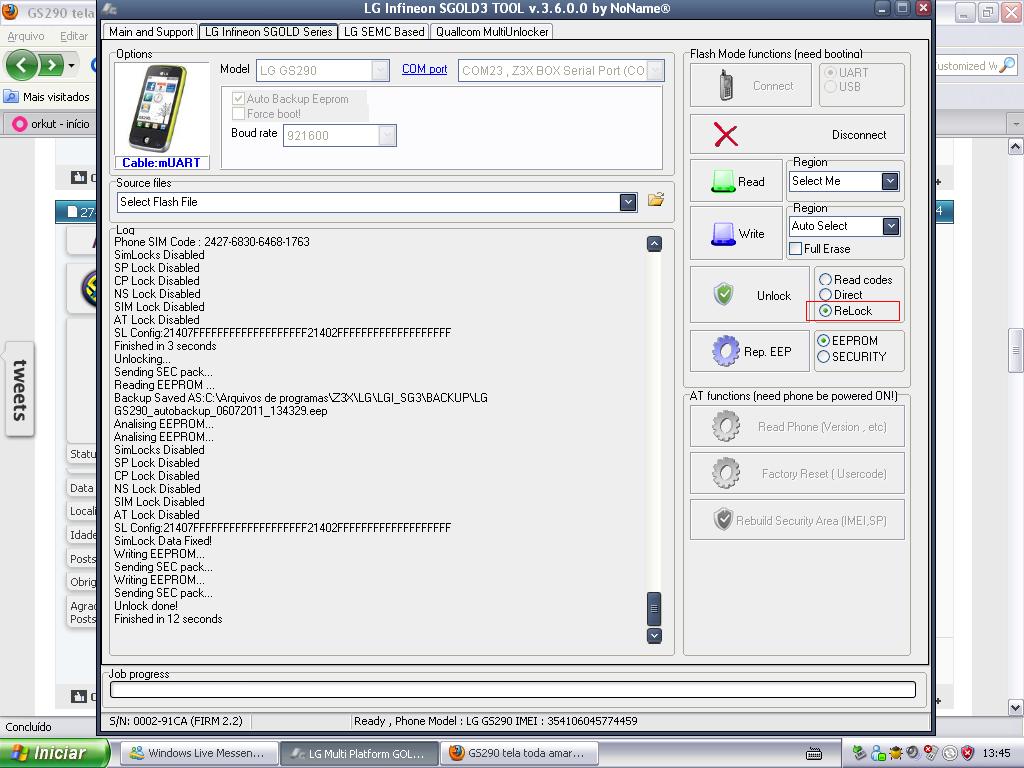Click the Read Phone gear icon
Viewport: 1024px width, 768px height.
726,426
